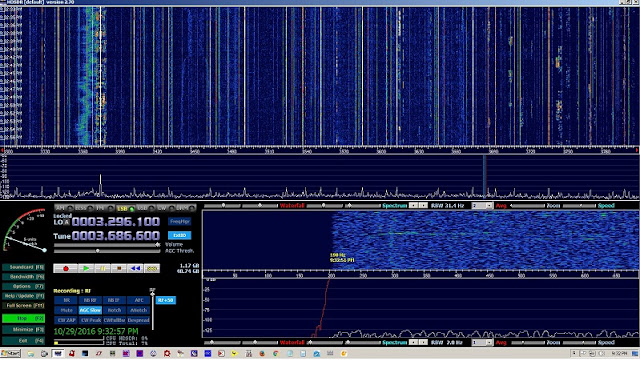Viewport: 640px width, 365px height.
Task: Click the ExtIO button
Action: pos(180,236)
